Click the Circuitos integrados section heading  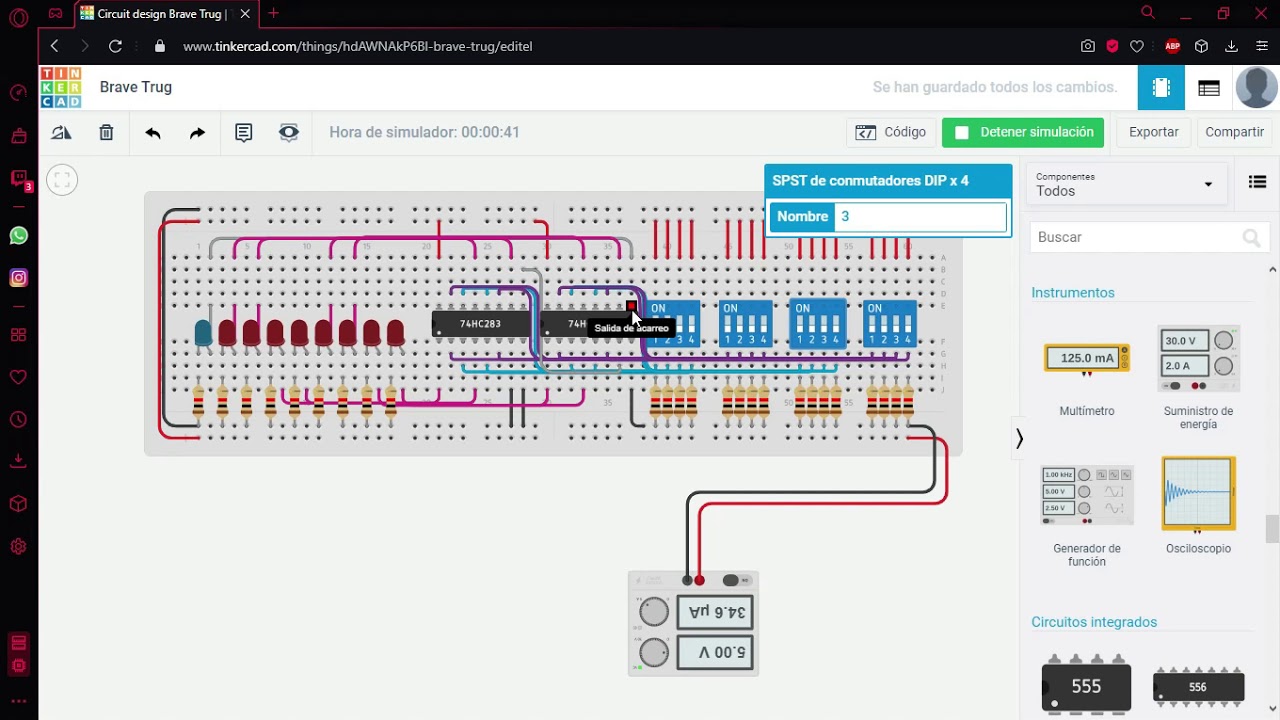(1094, 622)
